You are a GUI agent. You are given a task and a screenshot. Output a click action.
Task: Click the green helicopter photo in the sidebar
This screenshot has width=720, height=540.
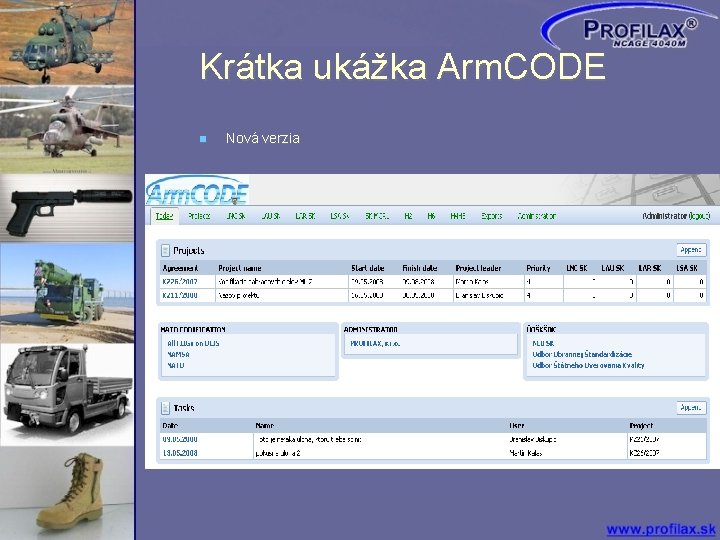tap(67, 42)
